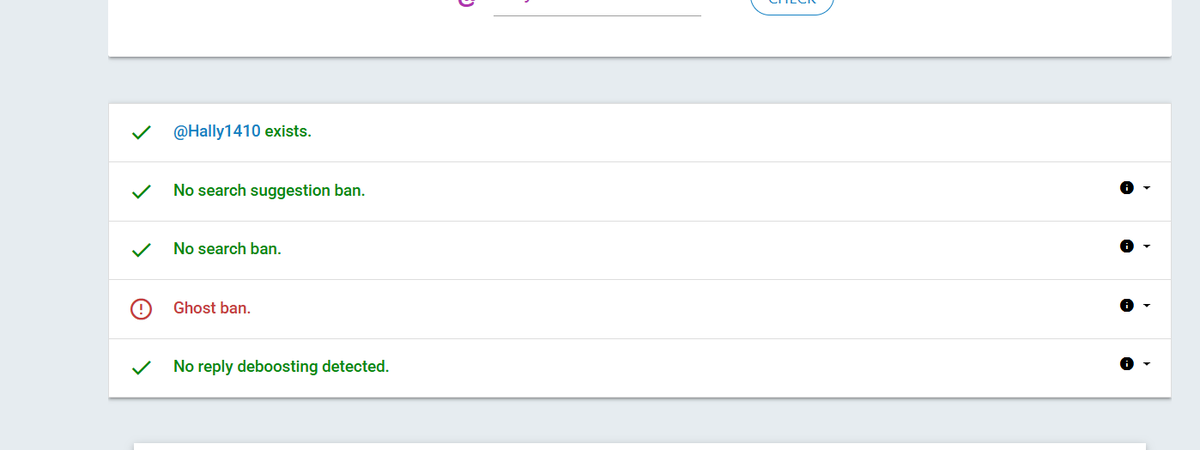This screenshot has height=450, width=1200.
Task: Select the No search suggestion ban result text
Action: click(x=269, y=190)
